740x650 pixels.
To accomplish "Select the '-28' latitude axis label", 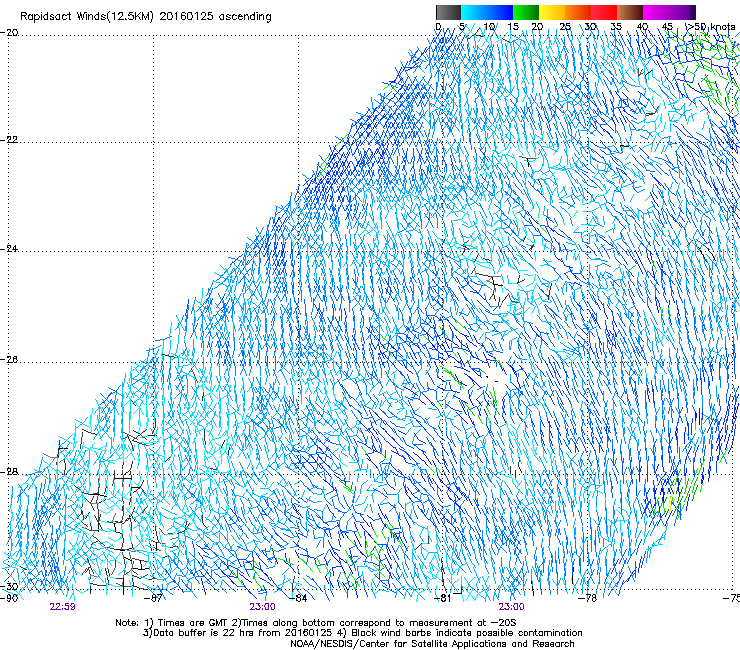I will 9,472.
